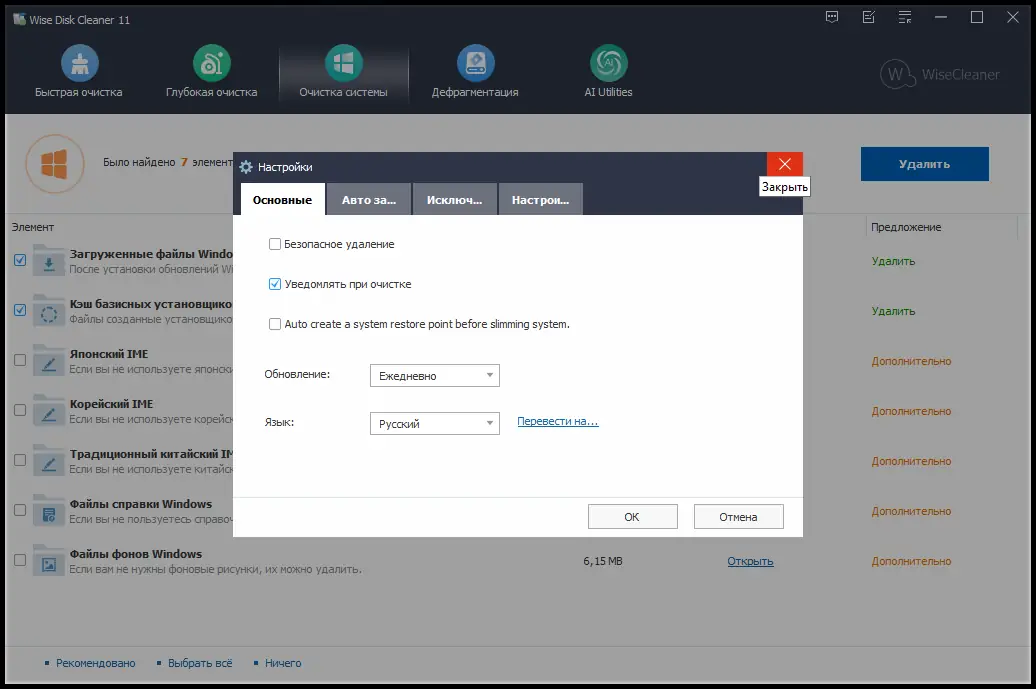Screen dimensions: 1036x689
Task: Click the Ничего selection option
Action: [x=283, y=663]
